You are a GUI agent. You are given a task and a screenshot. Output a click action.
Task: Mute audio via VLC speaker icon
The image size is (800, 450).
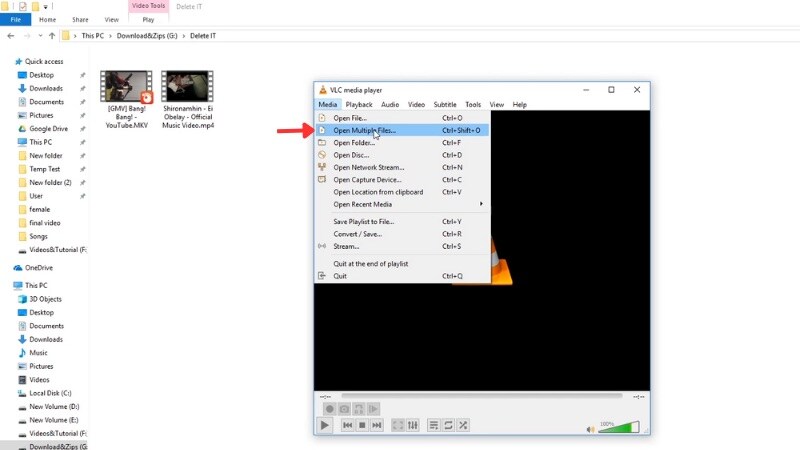coord(591,430)
